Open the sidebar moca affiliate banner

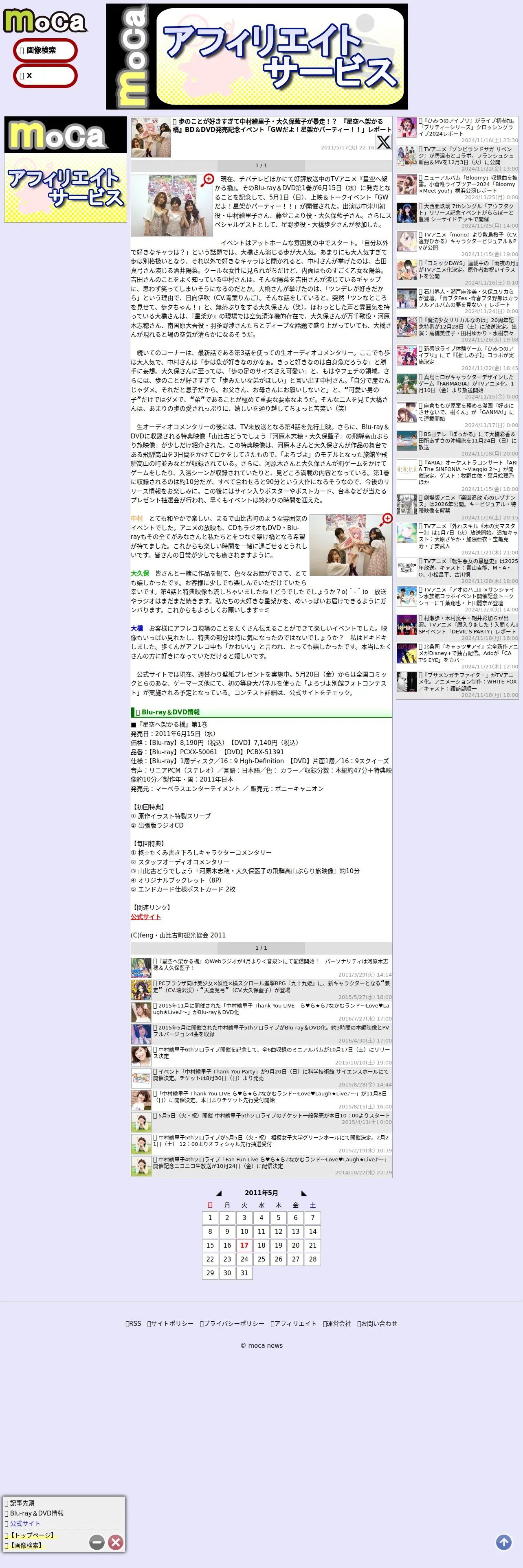66,170
